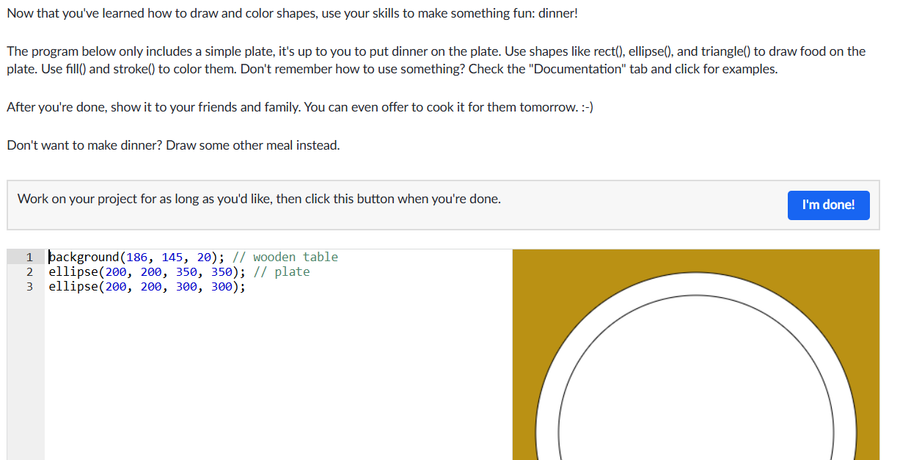Screen dimensions: 900x460
Task: Click the "// wooden table" code comment
Action: pyautogui.click(x=285, y=257)
